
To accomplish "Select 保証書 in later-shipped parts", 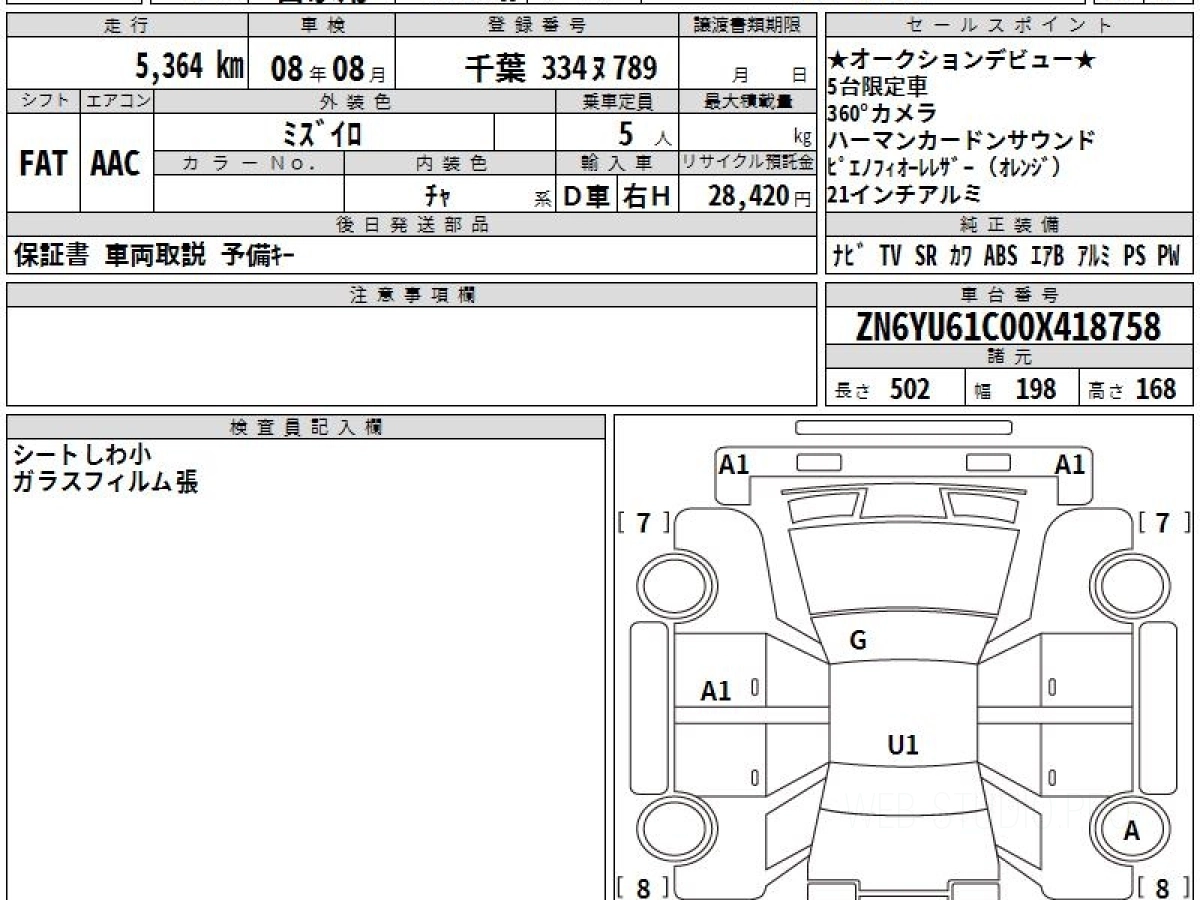I will point(52,256).
